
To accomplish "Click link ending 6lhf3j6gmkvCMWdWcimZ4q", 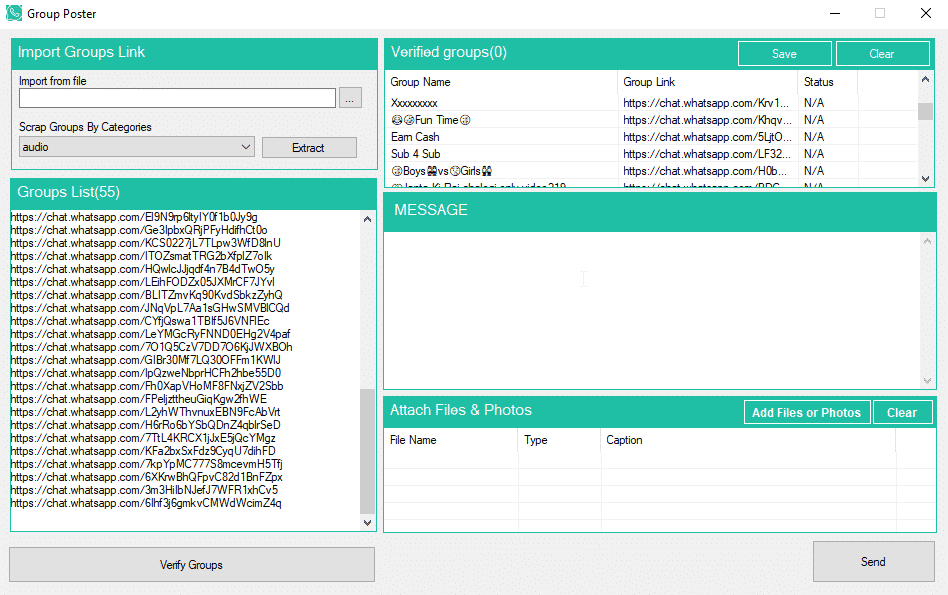I will [x=146, y=503].
